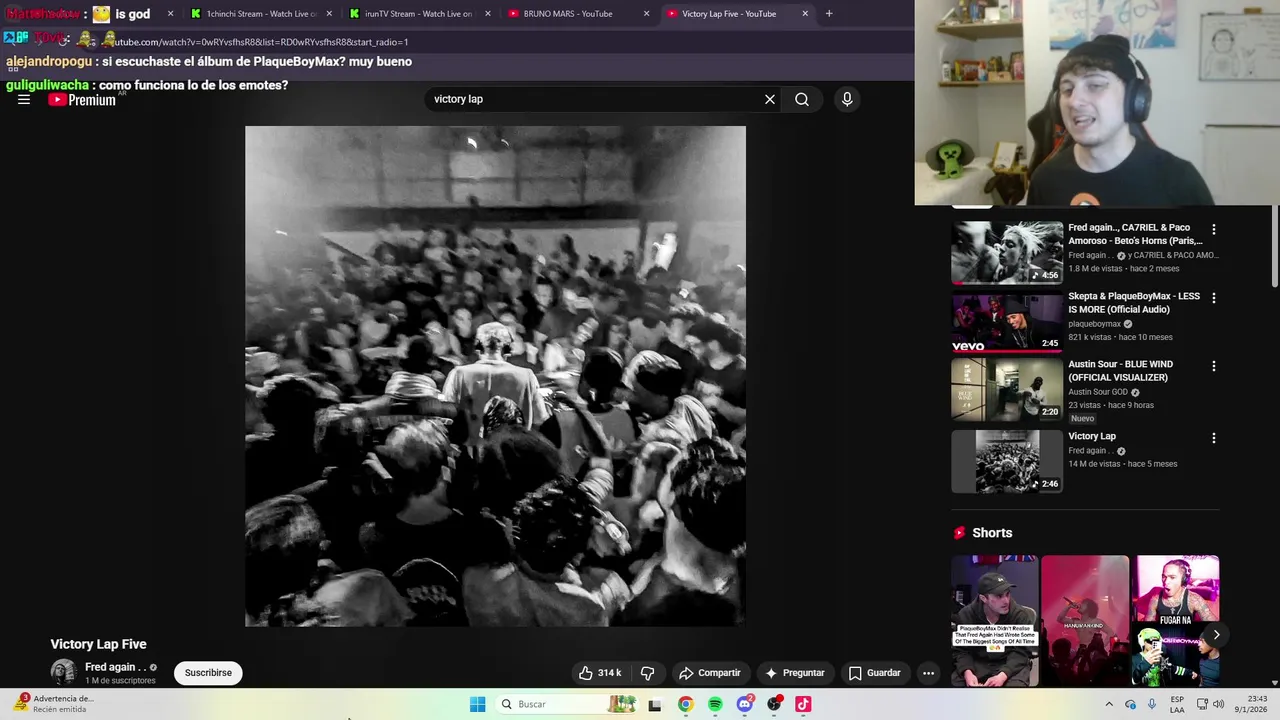Open the plaqueboymax channel link
Screen dimensions: 1280x720
(1094, 324)
